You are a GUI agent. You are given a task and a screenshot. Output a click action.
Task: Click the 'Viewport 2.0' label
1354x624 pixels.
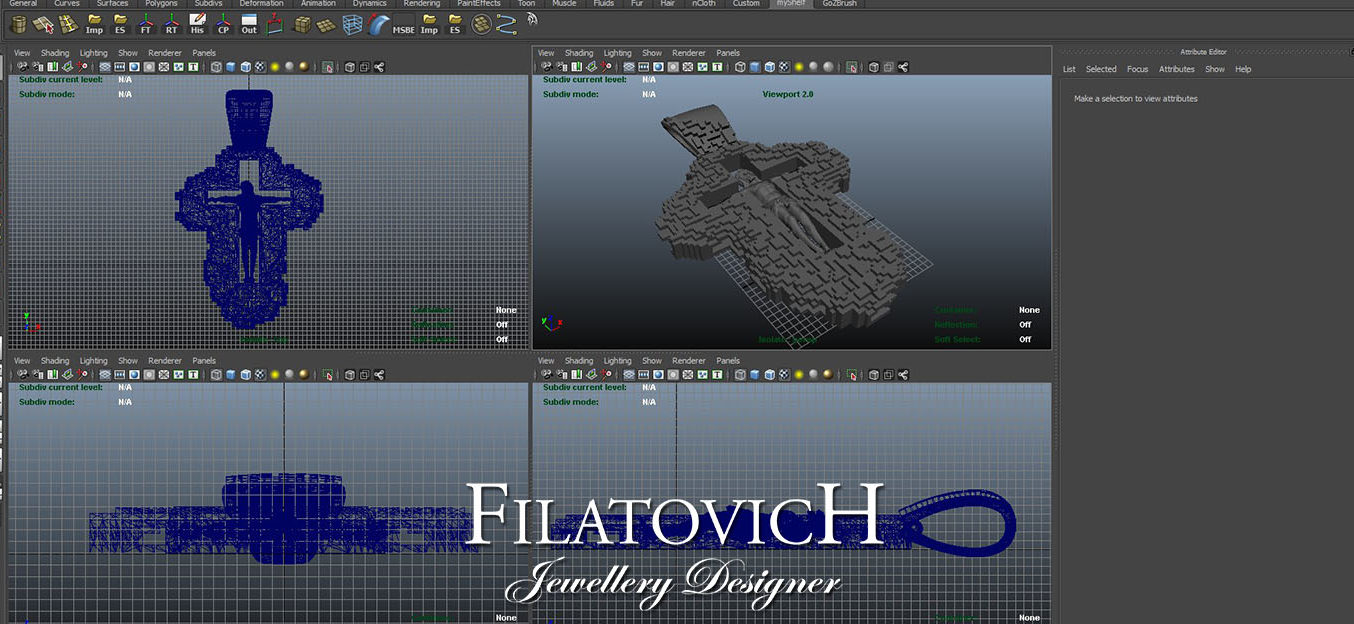pos(789,94)
